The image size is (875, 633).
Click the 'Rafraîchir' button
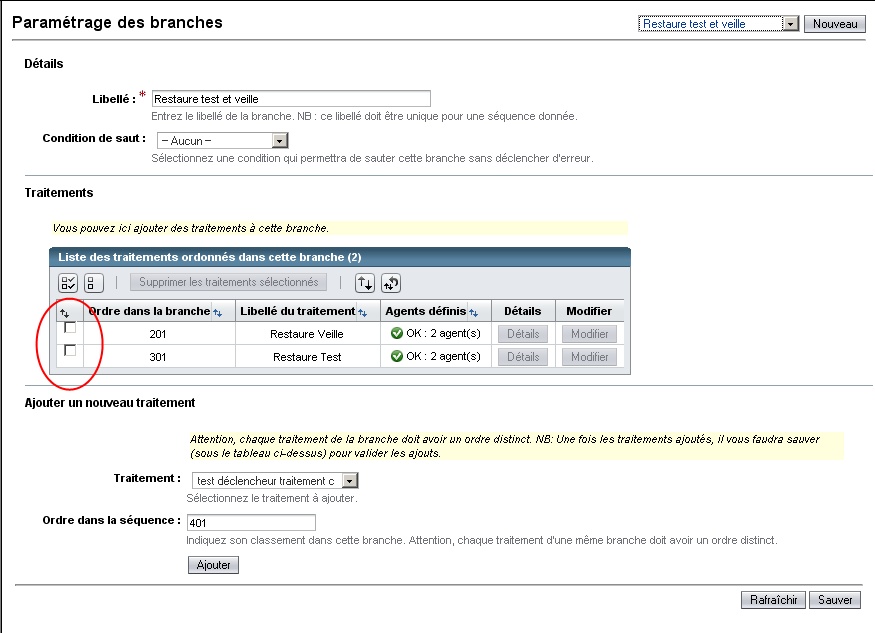click(773, 600)
